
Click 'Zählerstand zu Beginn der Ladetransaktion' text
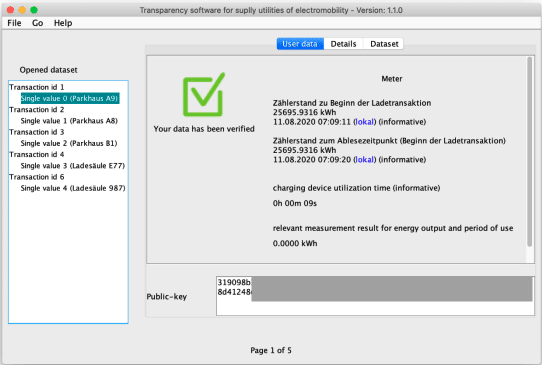pos(352,103)
